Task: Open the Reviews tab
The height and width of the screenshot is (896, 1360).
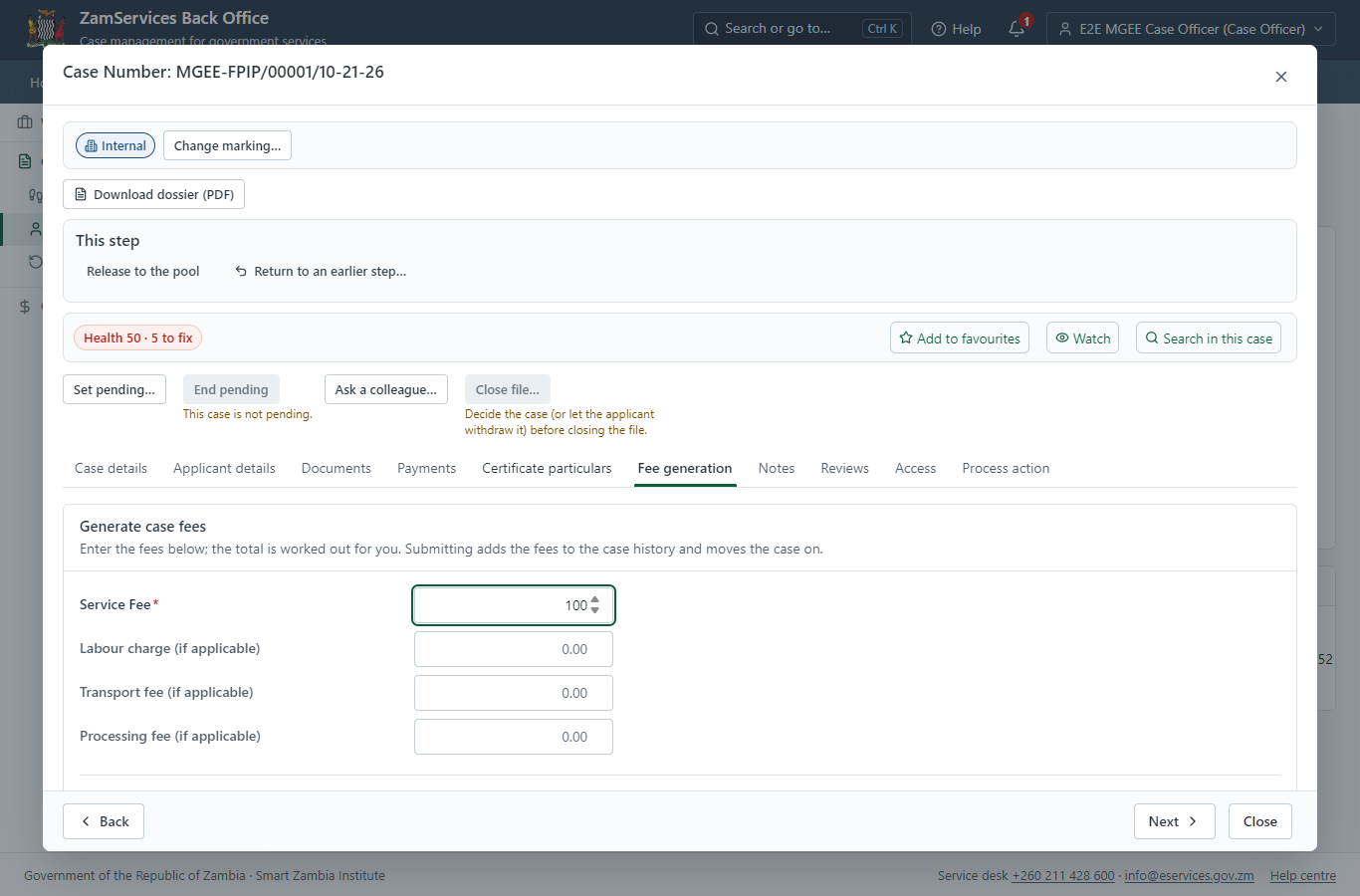Action: [844, 468]
